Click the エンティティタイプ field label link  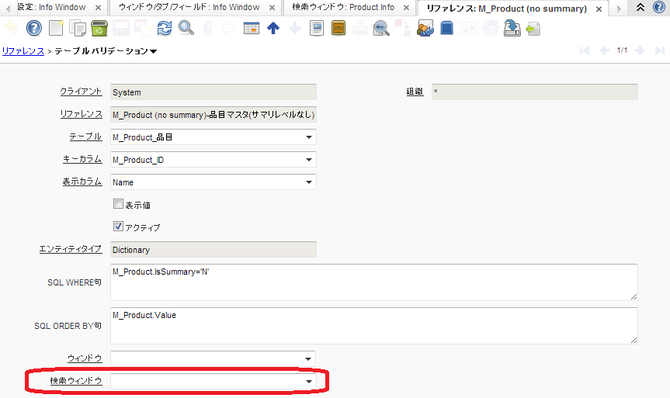(71, 249)
